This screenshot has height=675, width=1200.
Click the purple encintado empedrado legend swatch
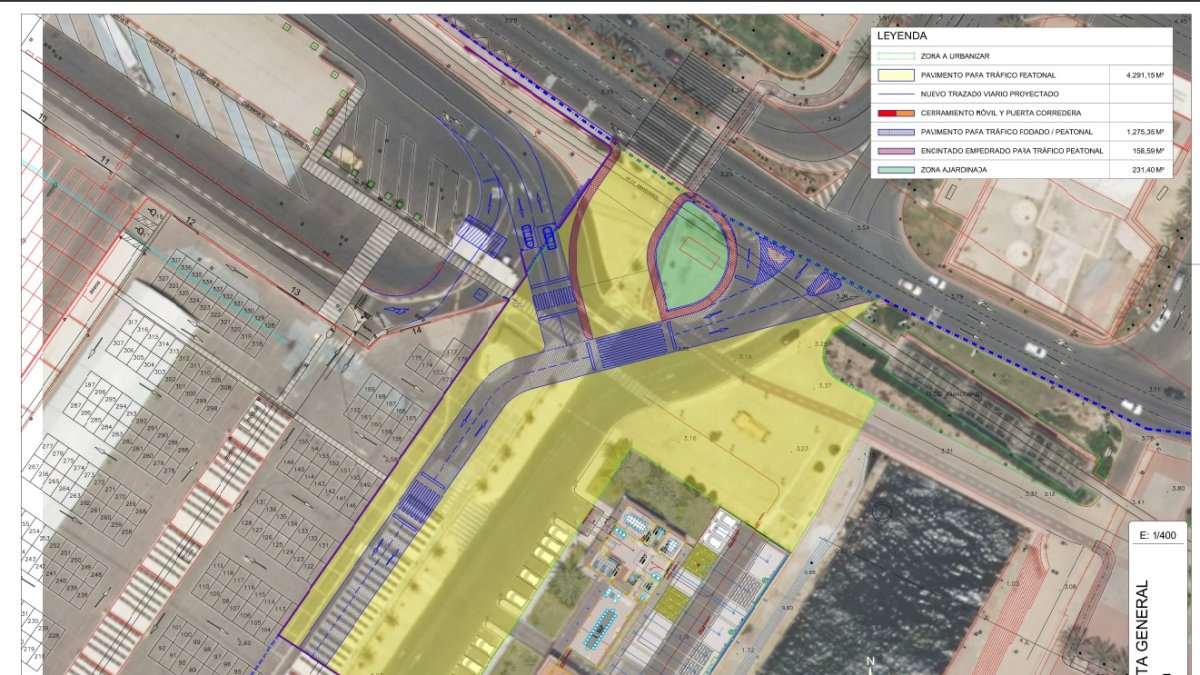894,151
